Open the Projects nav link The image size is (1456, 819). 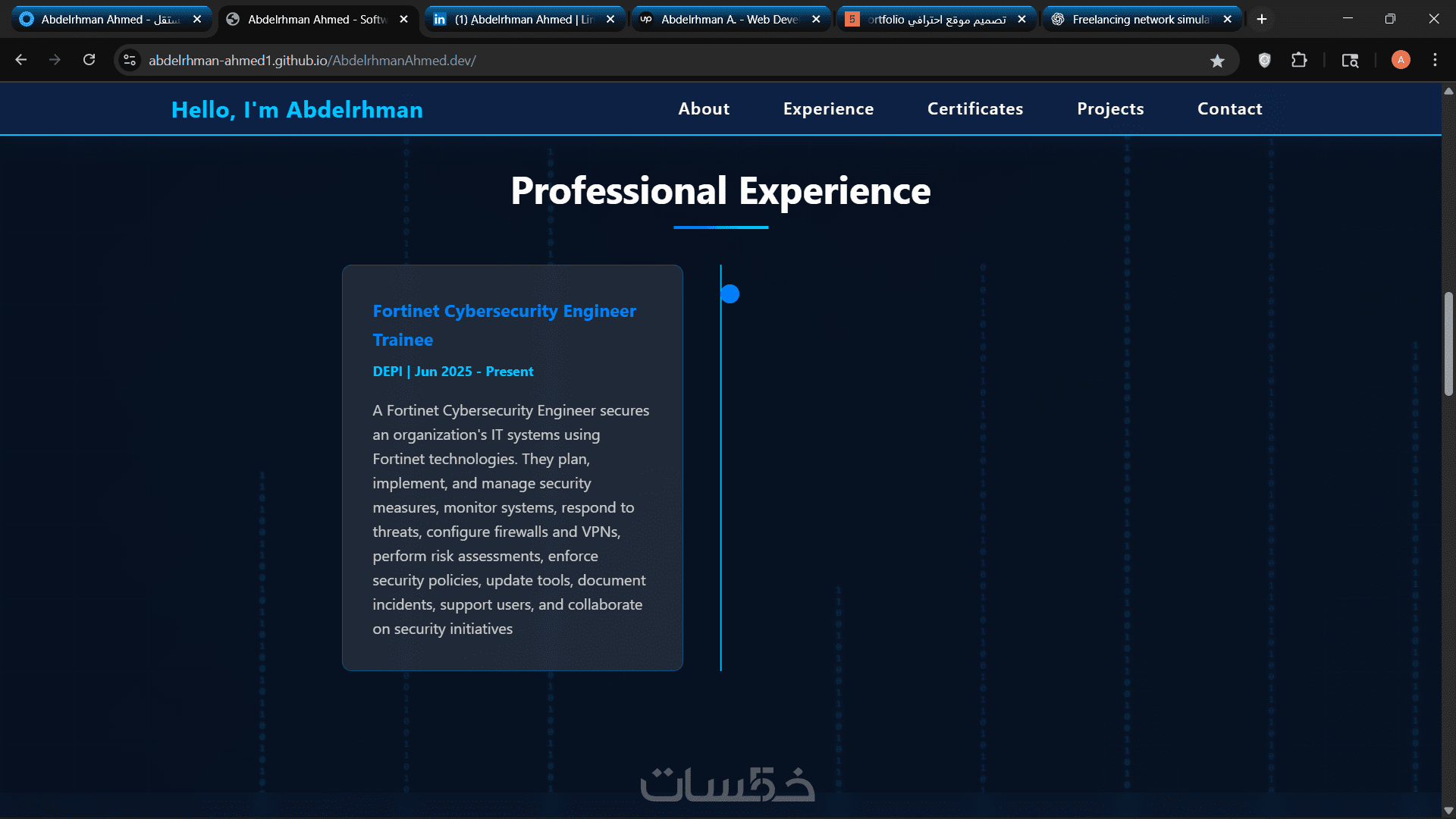click(1110, 108)
